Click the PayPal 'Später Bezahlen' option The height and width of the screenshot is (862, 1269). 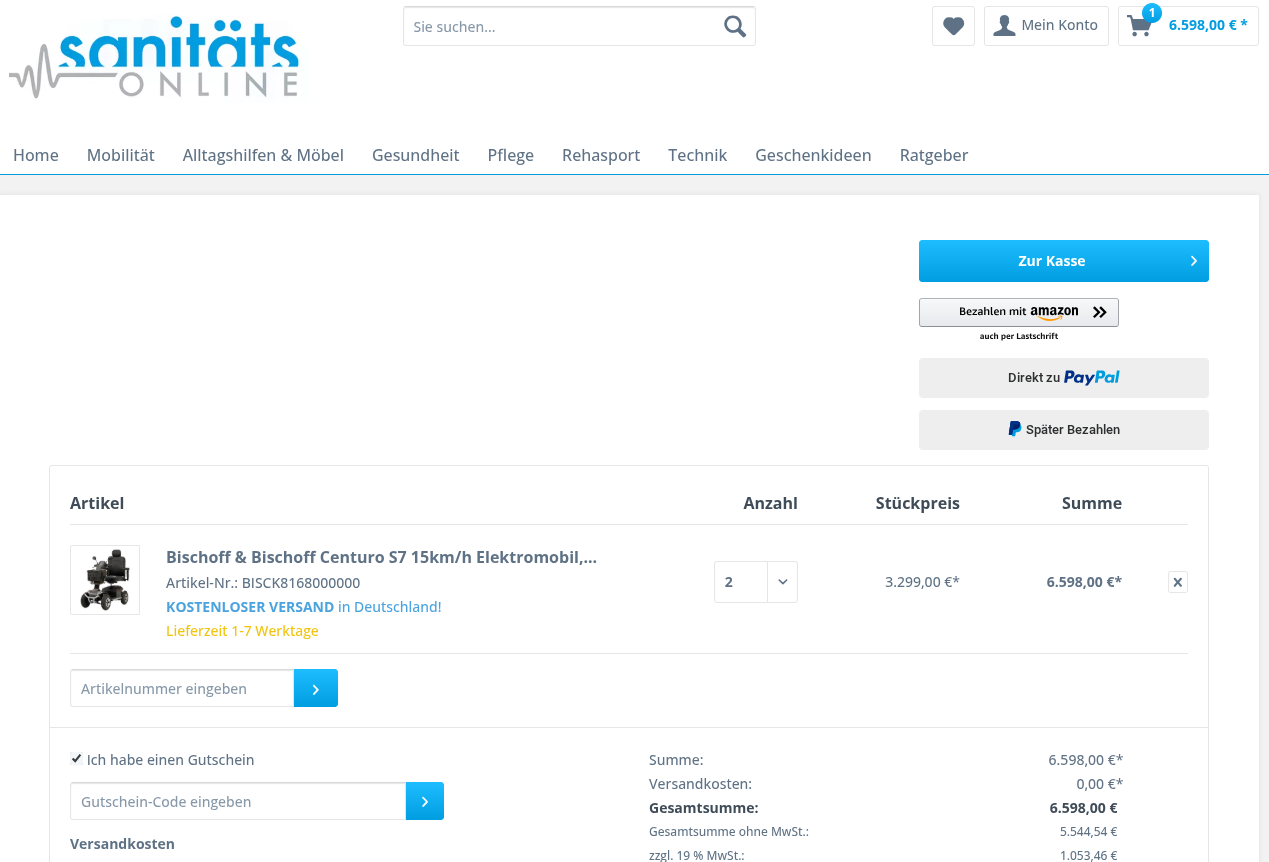[1063, 429]
